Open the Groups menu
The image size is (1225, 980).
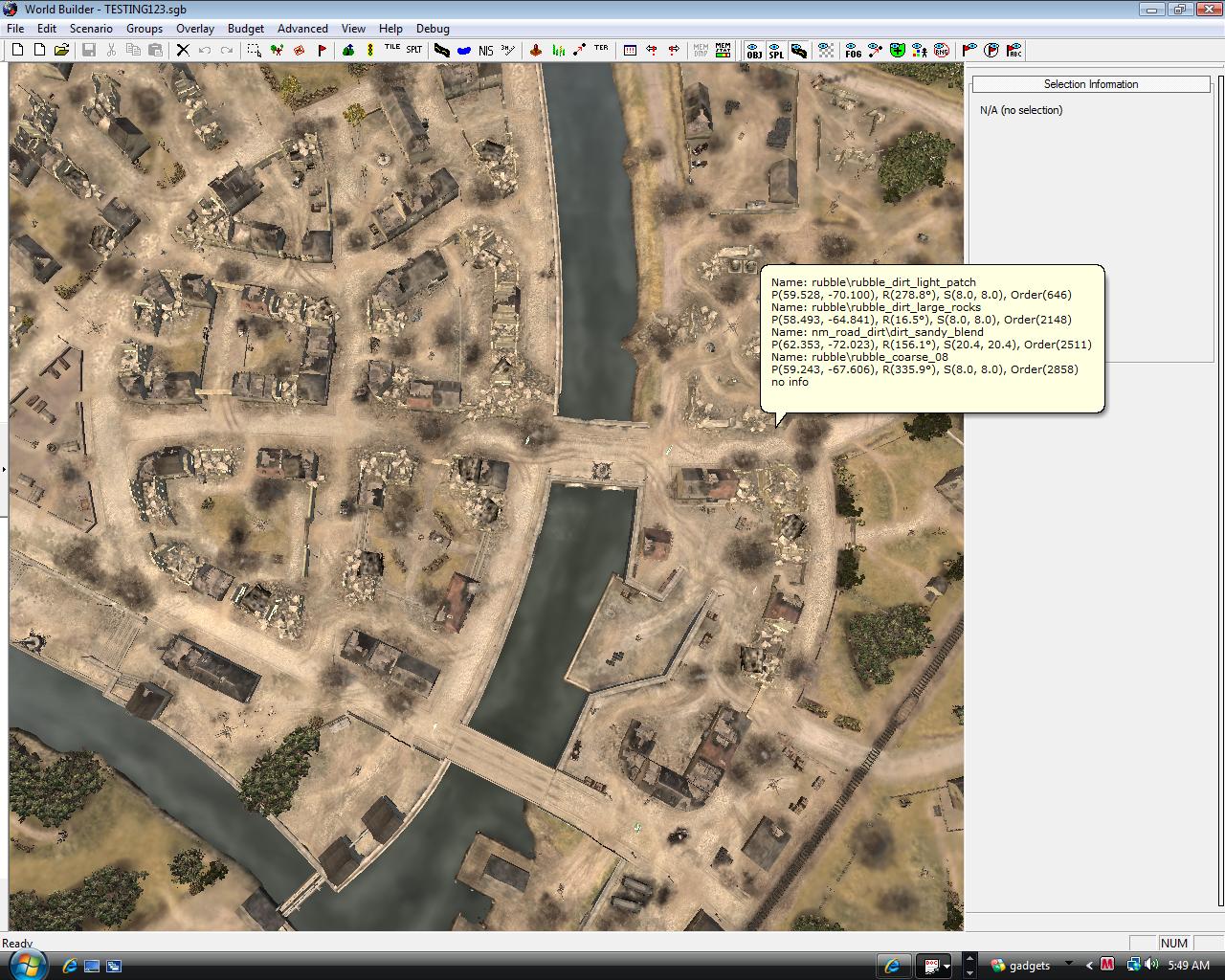click(145, 29)
